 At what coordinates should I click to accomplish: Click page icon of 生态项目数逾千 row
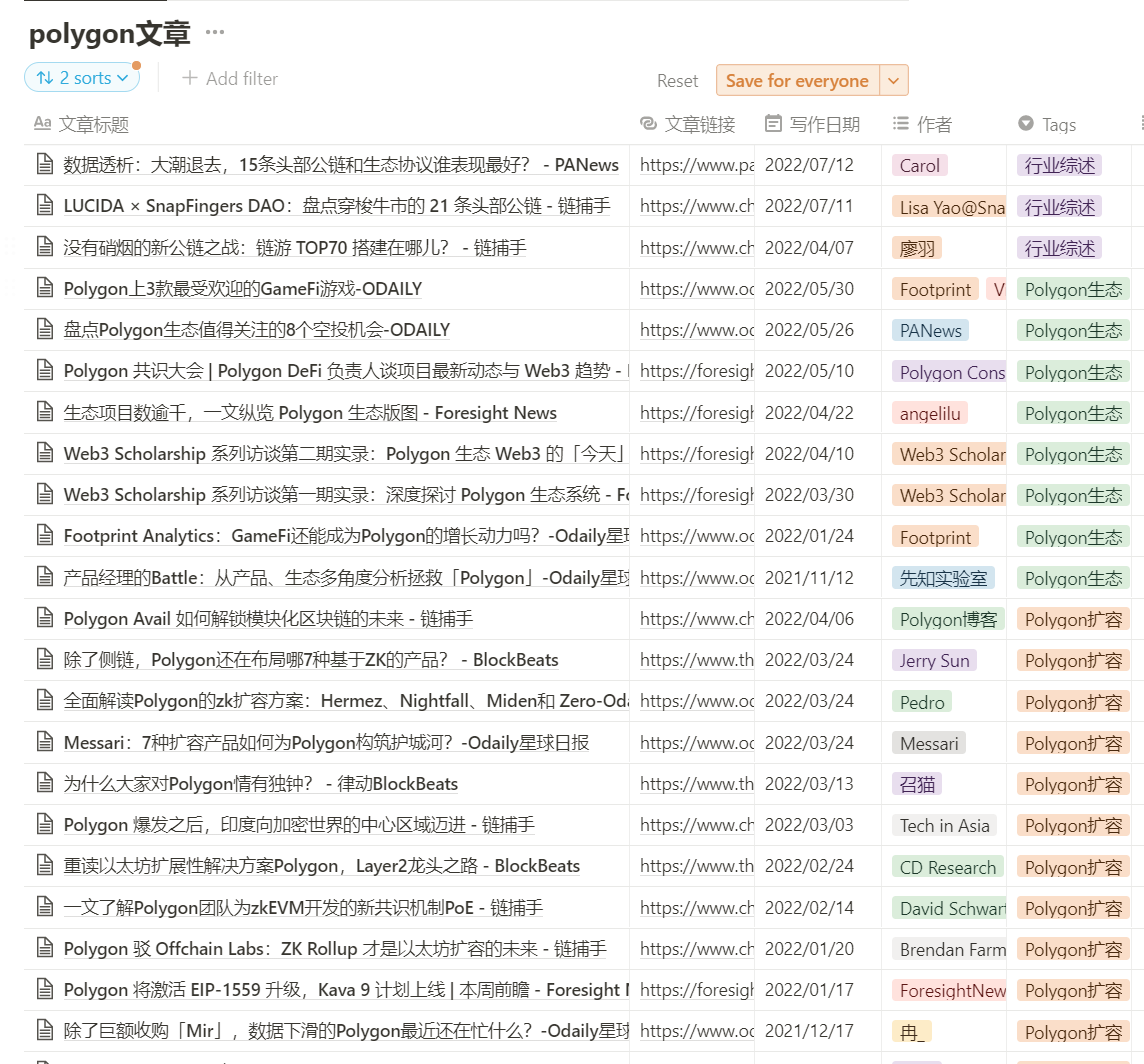pos(45,412)
